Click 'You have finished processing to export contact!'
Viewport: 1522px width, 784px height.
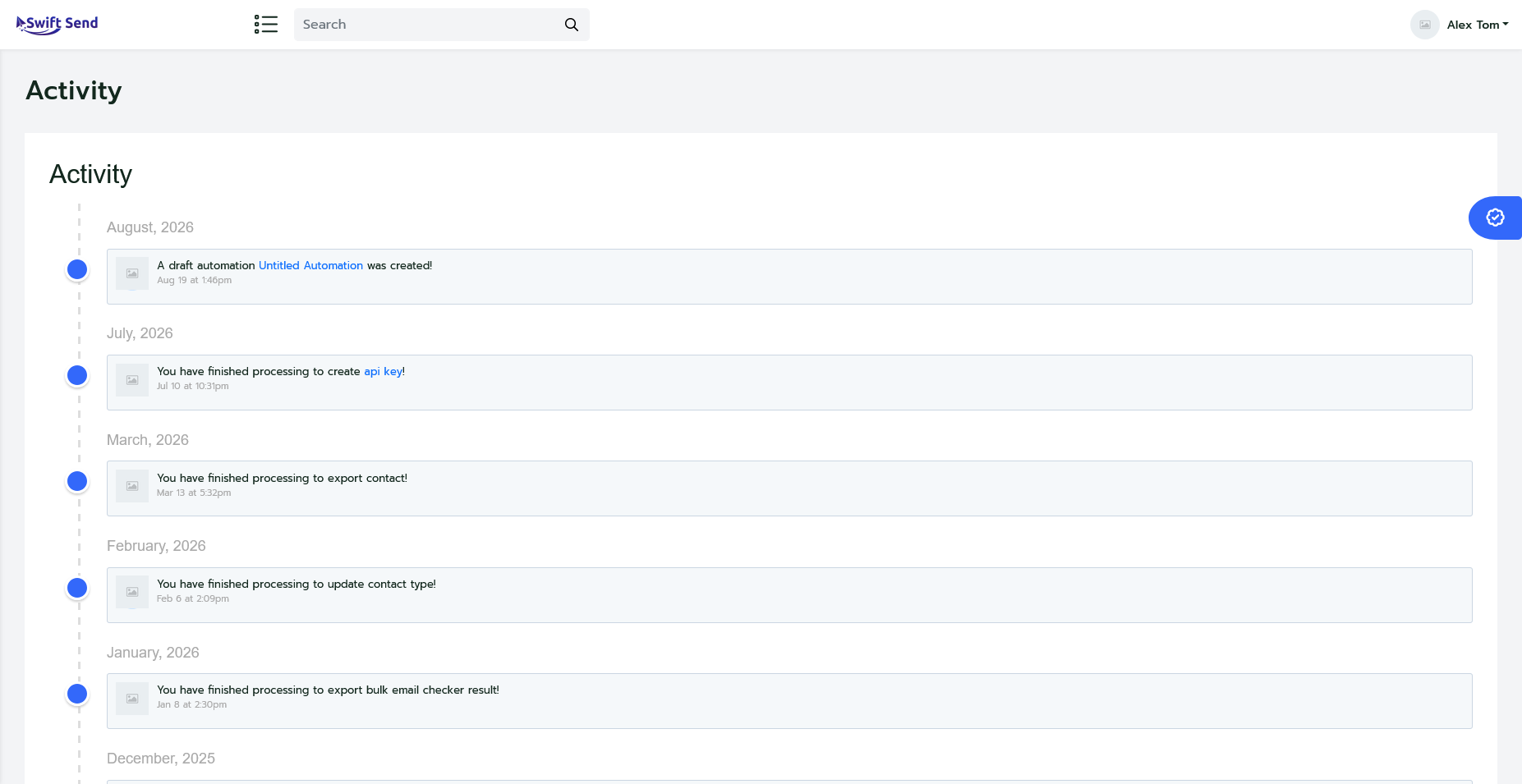coord(283,478)
